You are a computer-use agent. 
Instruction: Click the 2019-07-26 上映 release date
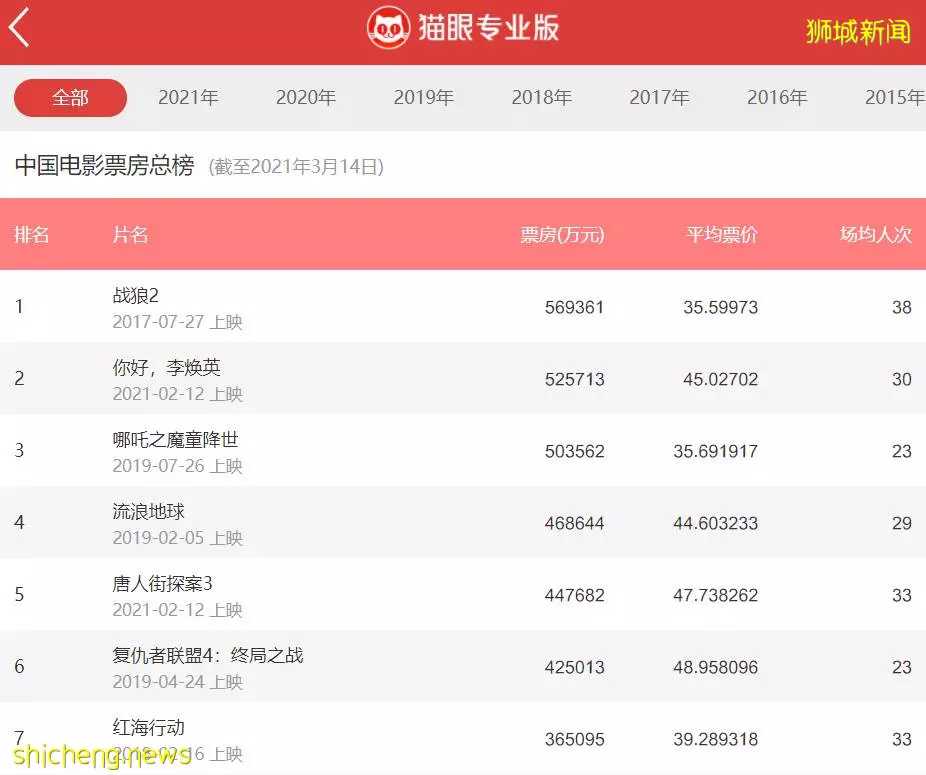point(178,466)
